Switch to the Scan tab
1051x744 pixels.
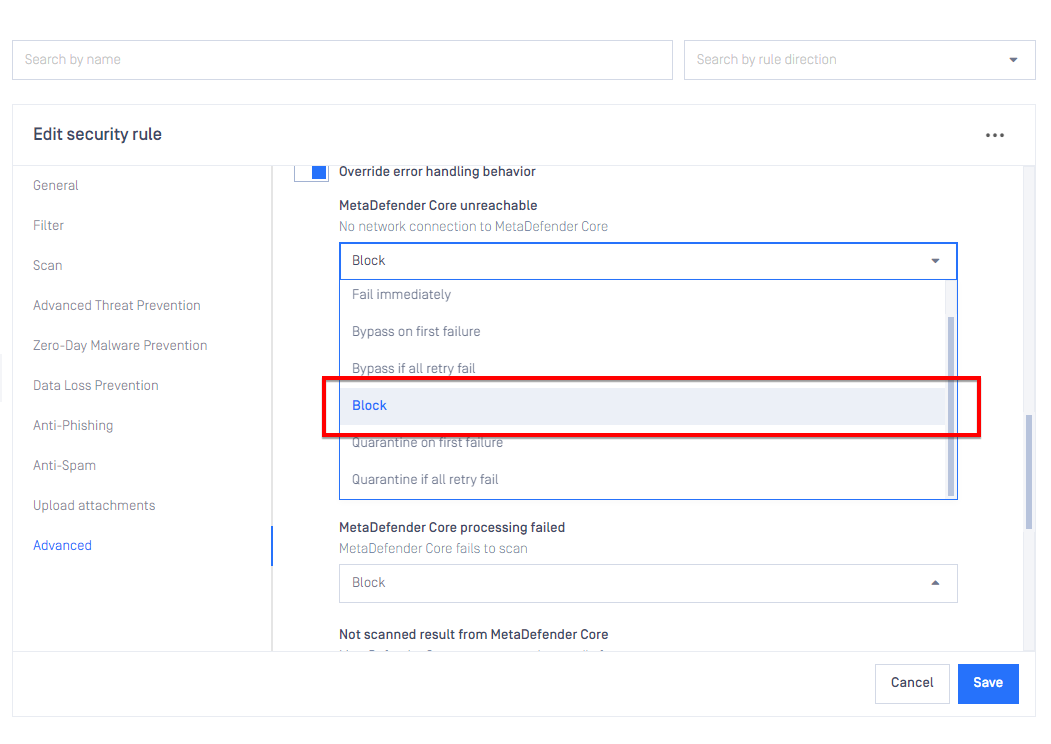48,265
